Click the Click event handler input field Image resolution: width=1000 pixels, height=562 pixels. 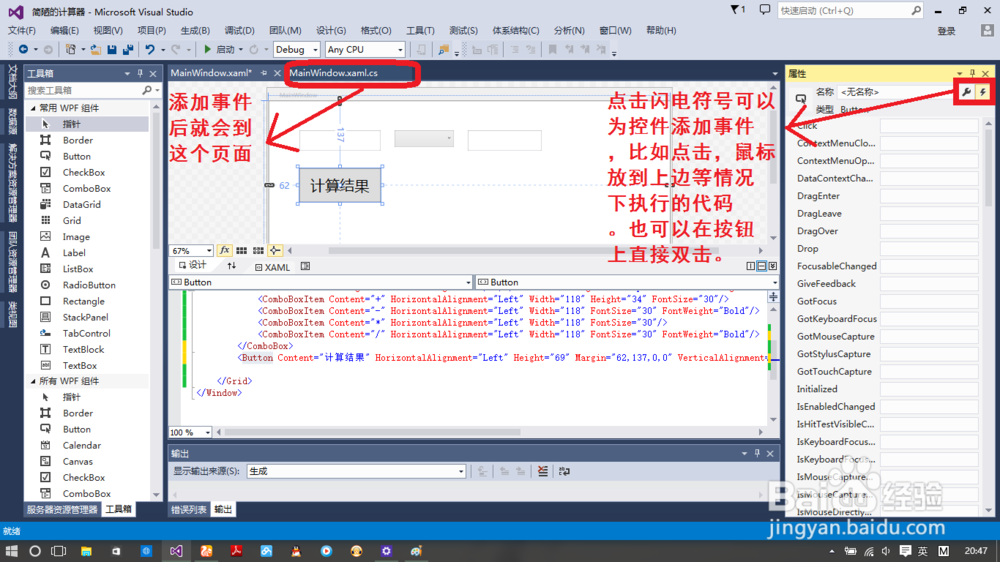coord(929,126)
